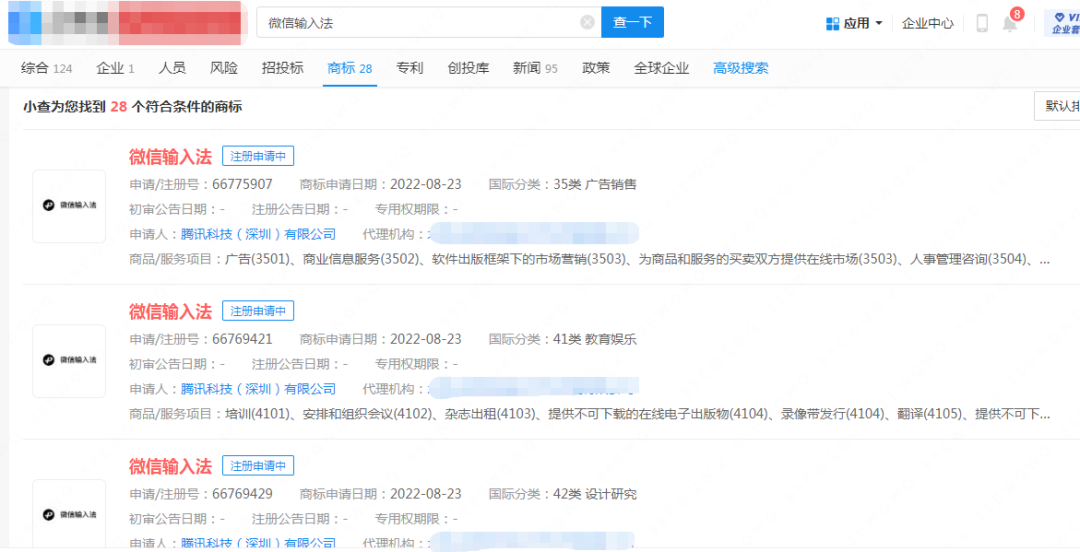
Task: Switch to 政策 tab
Action: [x=596, y=68]
